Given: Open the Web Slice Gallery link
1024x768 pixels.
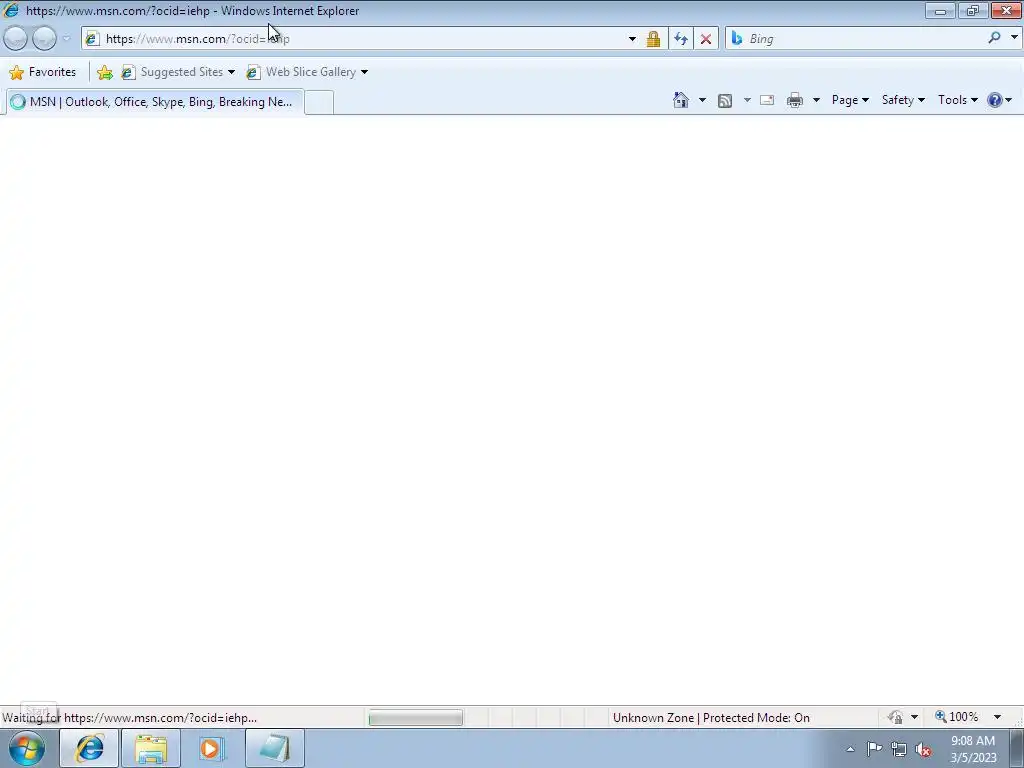Looking at the screenshot, I should pyautogui.click(x=307, y=72).
